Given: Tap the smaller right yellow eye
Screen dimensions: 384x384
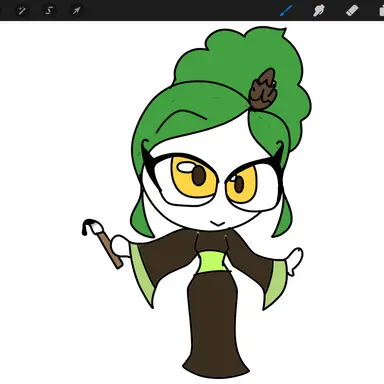Looking at the screenshot, I should tap(242, 184).
